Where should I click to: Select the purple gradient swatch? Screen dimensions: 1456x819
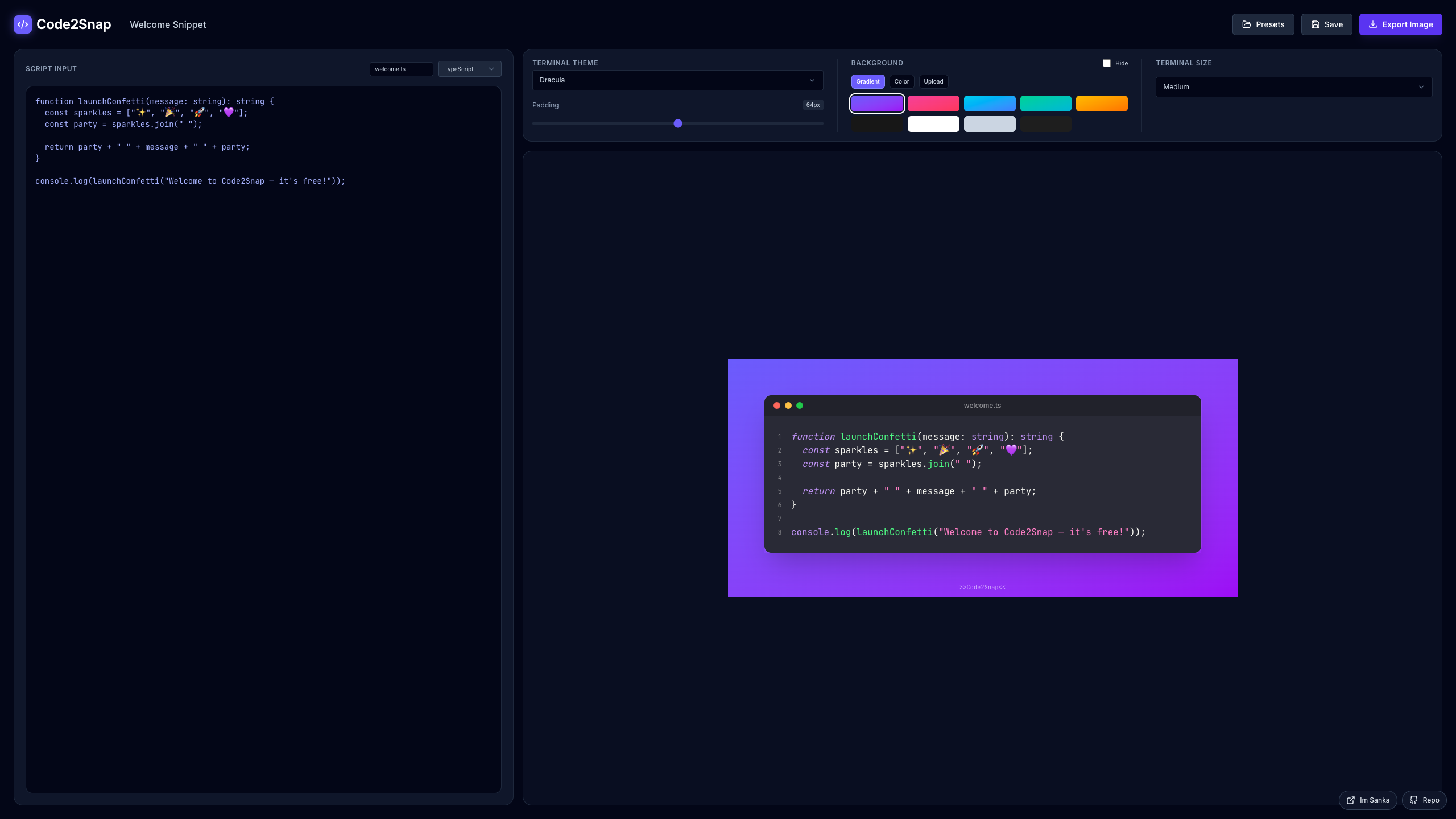click(x=877, y=104)
